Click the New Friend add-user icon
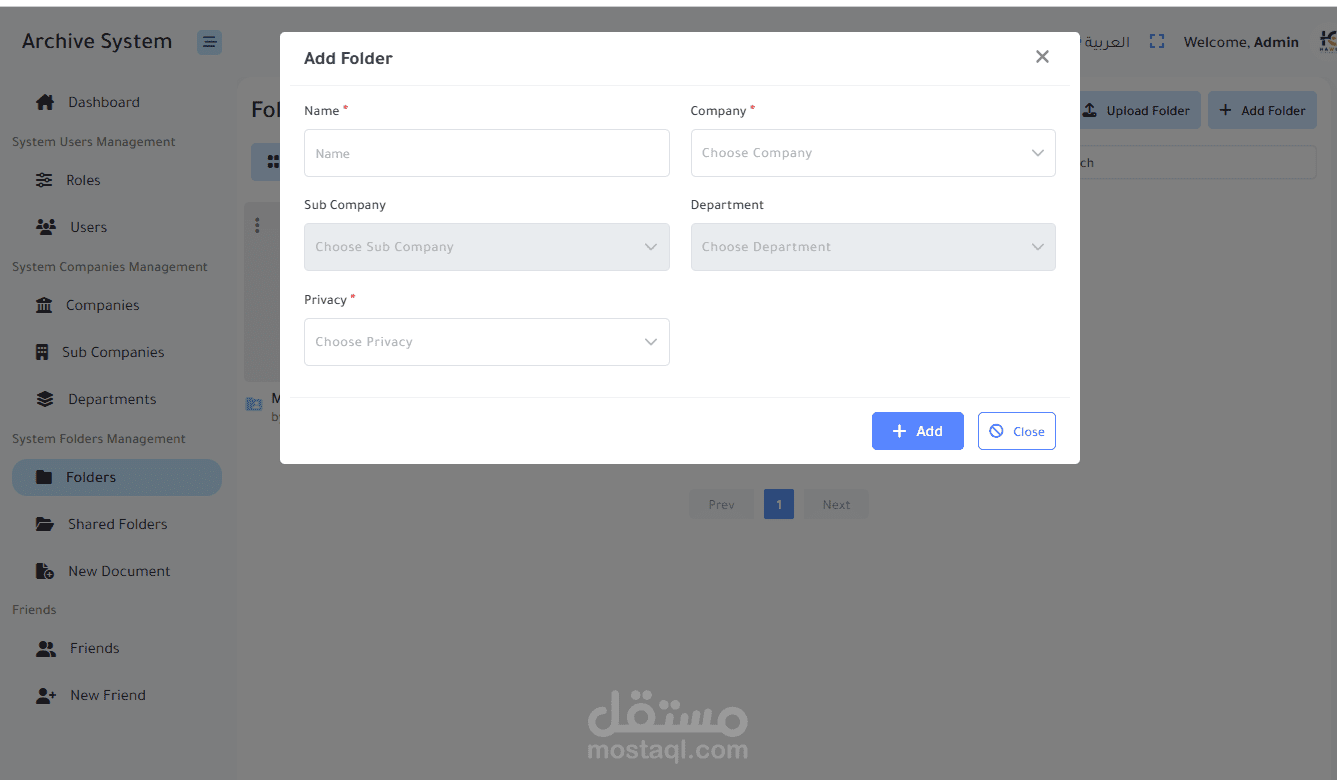The image size is (1337, 780). (46, 695)
